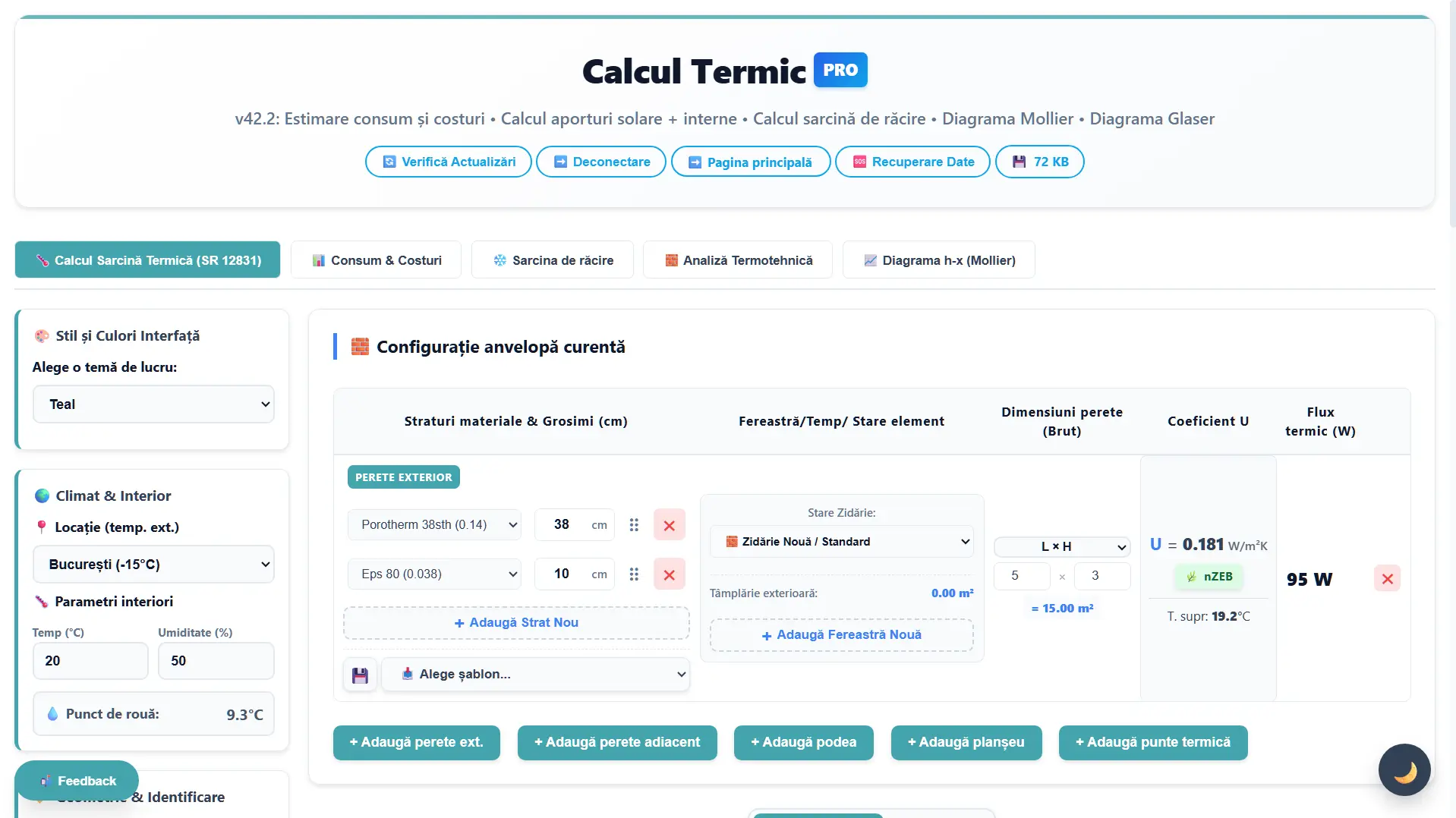Click Verifică Actualizări button
1456x818 pixels.
(x=448, y=162)
